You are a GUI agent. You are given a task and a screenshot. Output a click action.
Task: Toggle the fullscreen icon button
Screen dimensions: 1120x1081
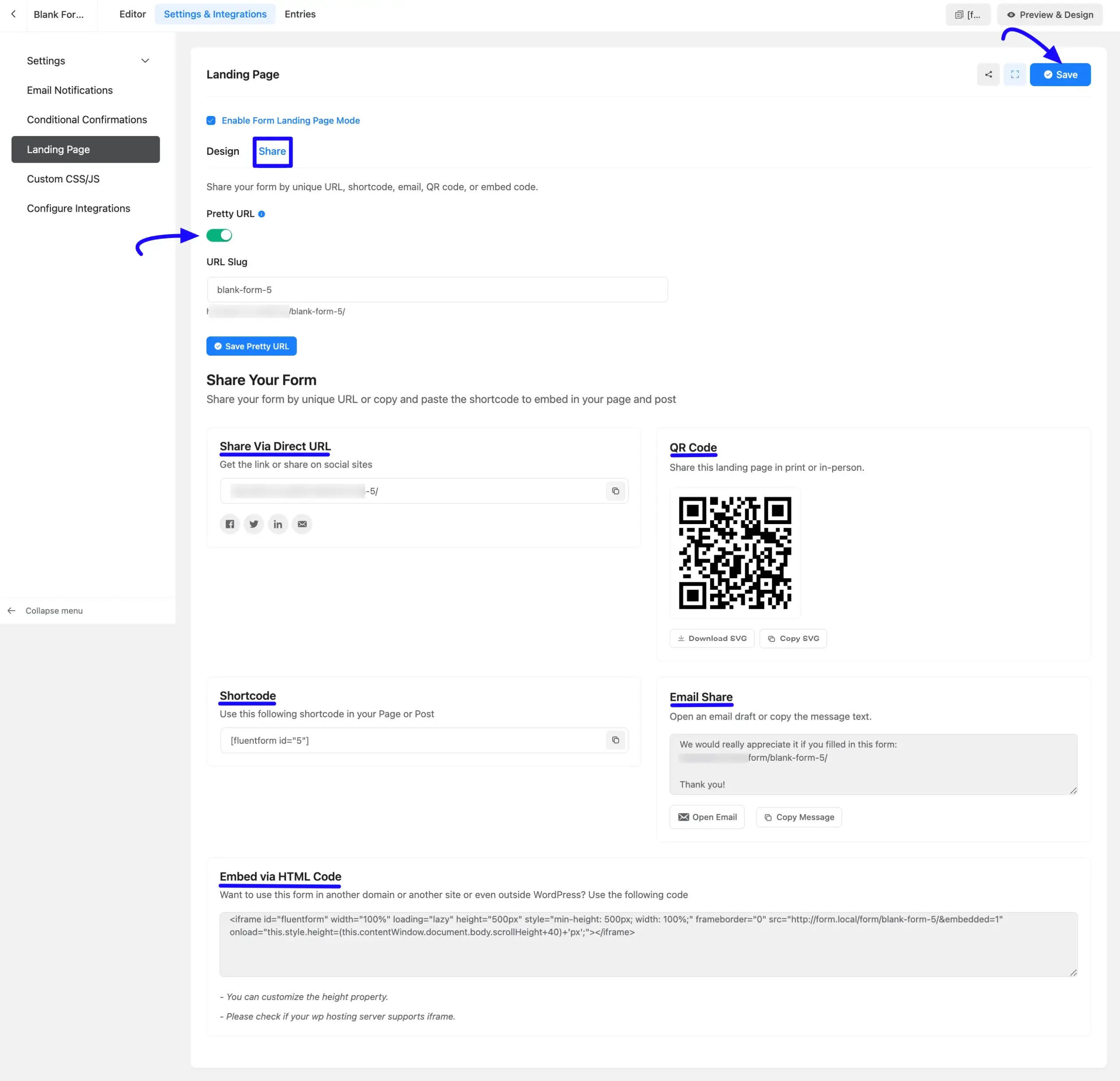point(1015,75)
